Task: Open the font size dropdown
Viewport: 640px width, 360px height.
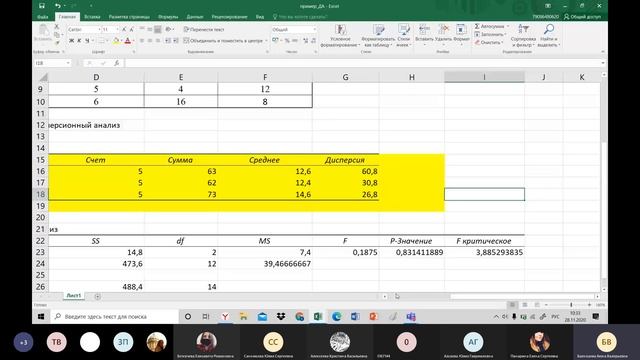Action: pyautogui.click(x=117, y=29)
